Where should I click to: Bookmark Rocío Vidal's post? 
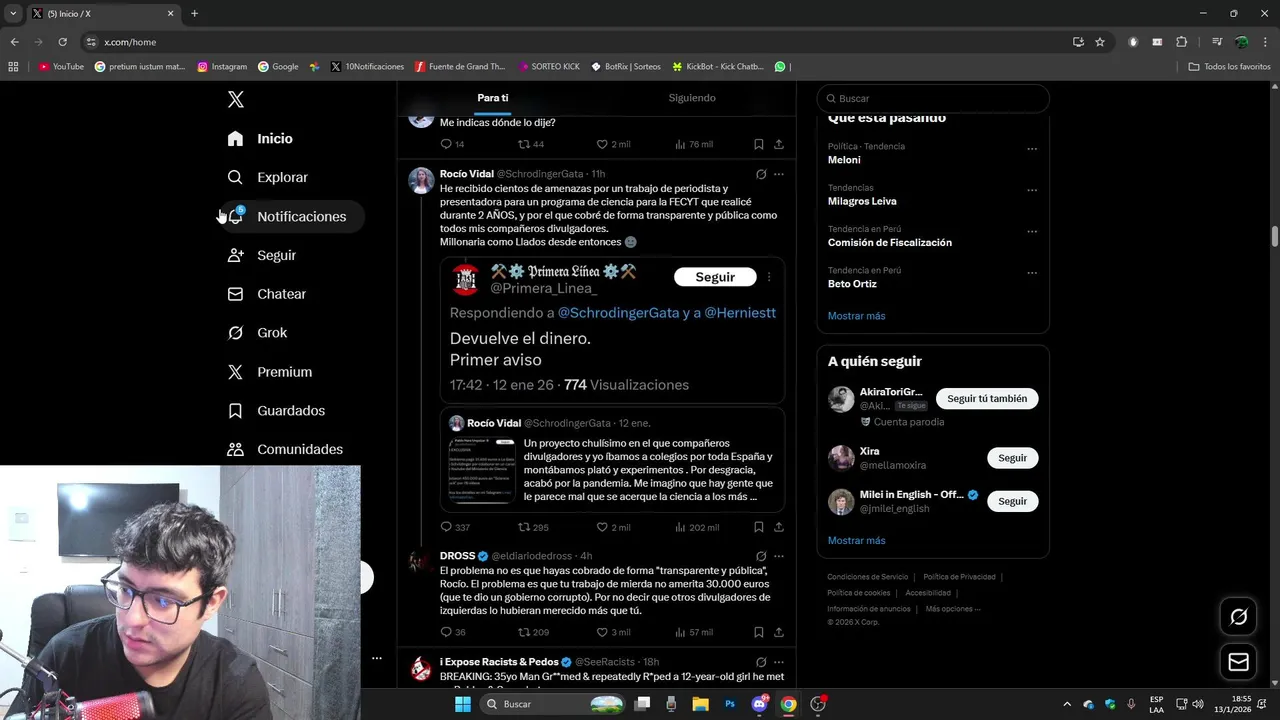click(x=759, y=527)
